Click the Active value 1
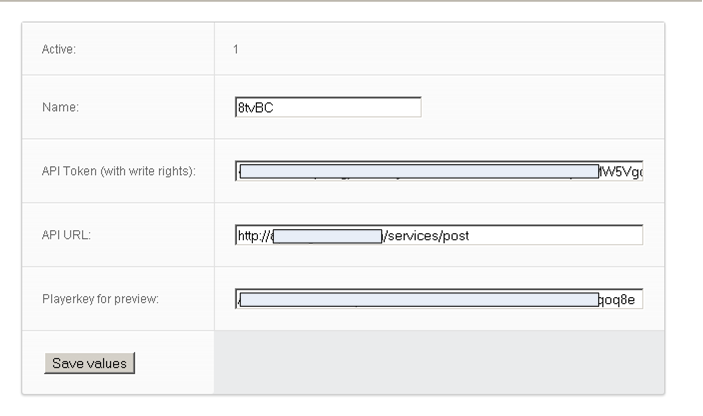The width and height of the screenshot is (703, 416). 235,48
